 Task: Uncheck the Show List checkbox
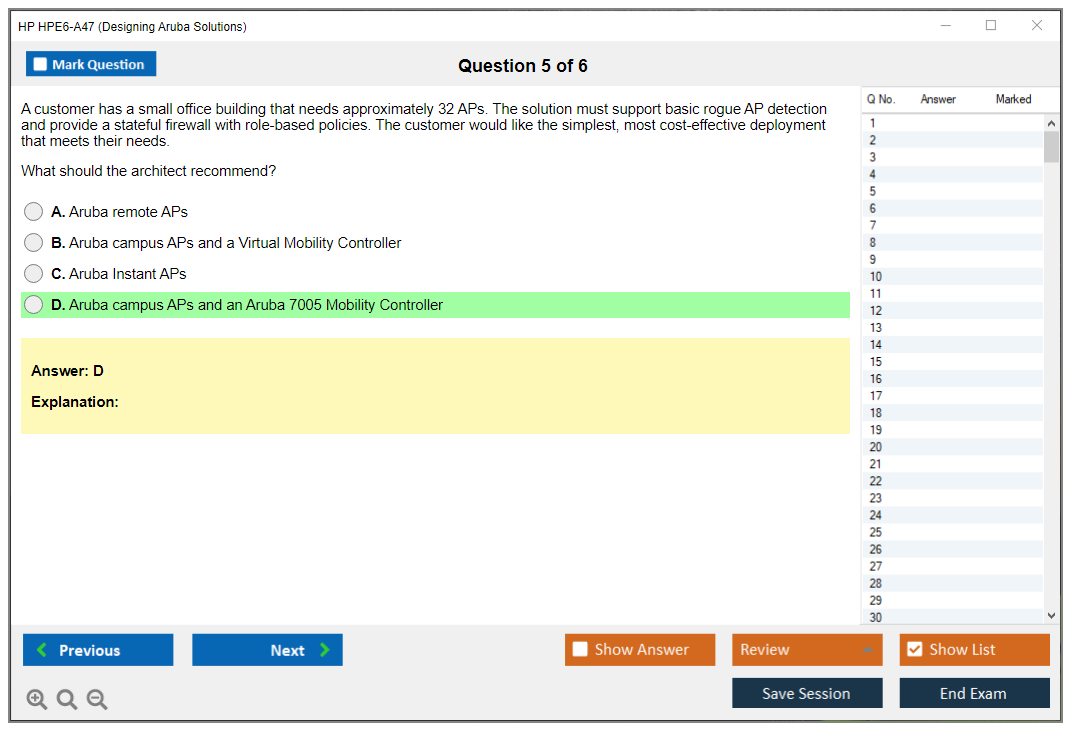click(914, 650)
